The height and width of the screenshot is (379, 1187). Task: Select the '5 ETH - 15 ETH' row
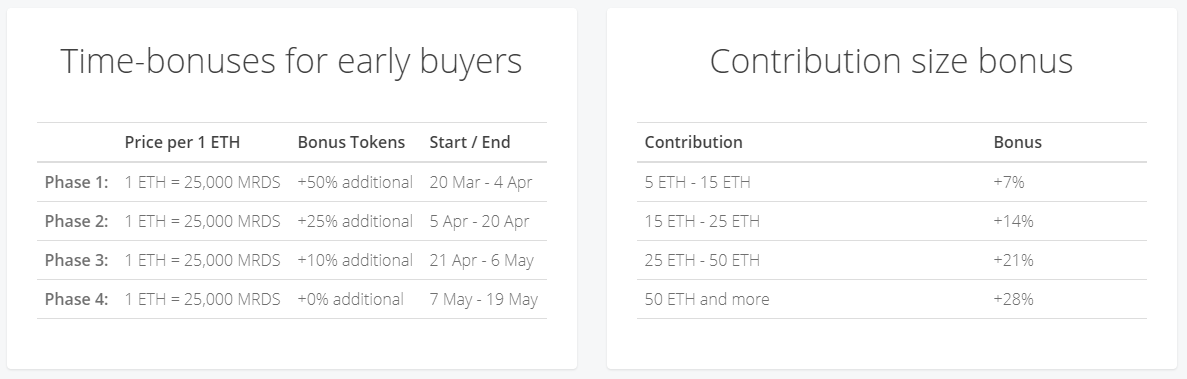892,182
